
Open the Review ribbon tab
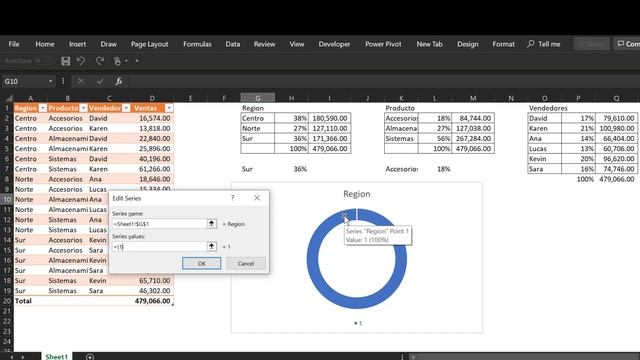(264, 44)
